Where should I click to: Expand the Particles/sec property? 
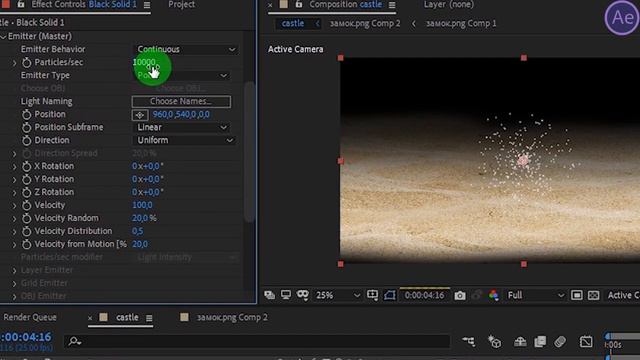[x=15, y=63]
